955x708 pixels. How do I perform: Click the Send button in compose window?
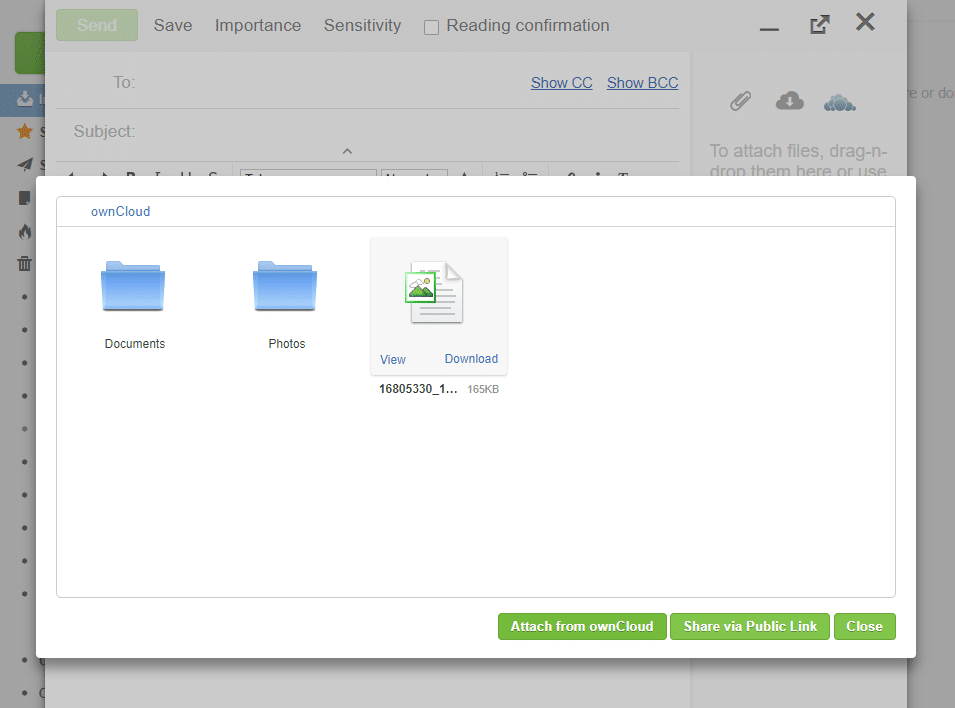(97, 25)
